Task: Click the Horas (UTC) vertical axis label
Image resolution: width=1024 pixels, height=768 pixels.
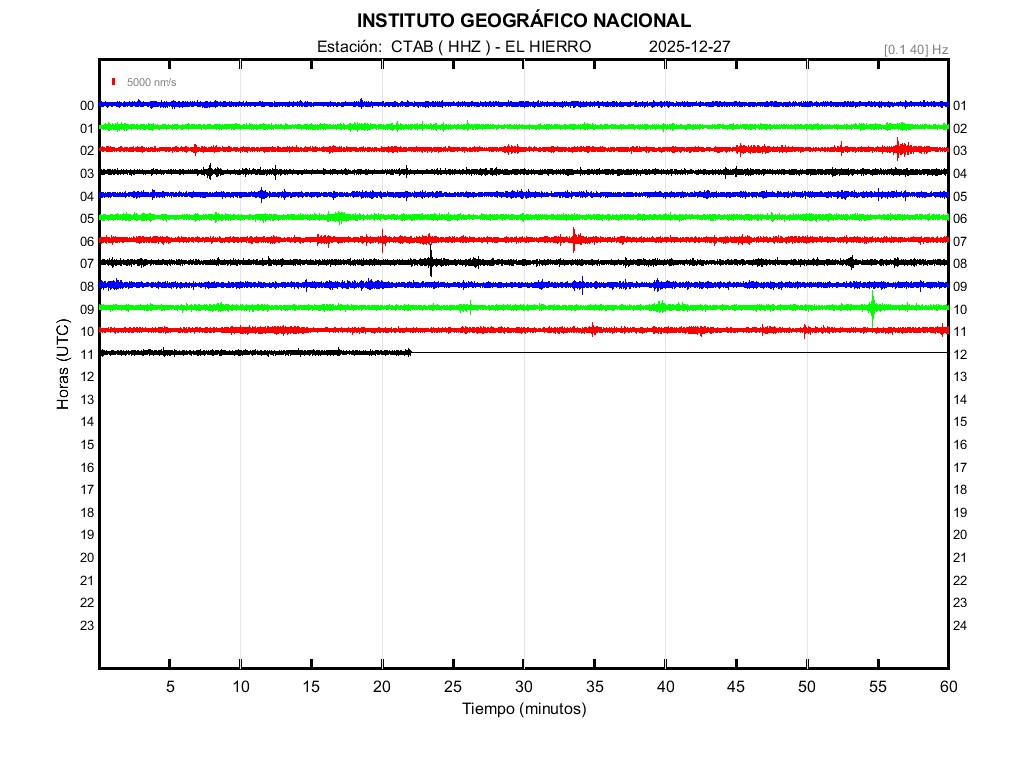Action: [63, 365]
